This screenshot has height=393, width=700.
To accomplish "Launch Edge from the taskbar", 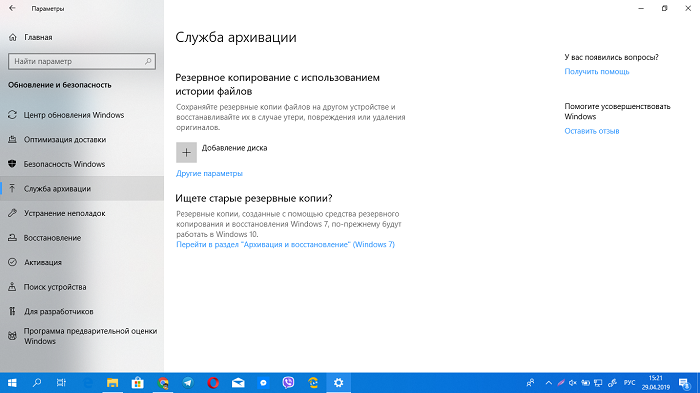I will pyautogui.click(x=88, y=383).
